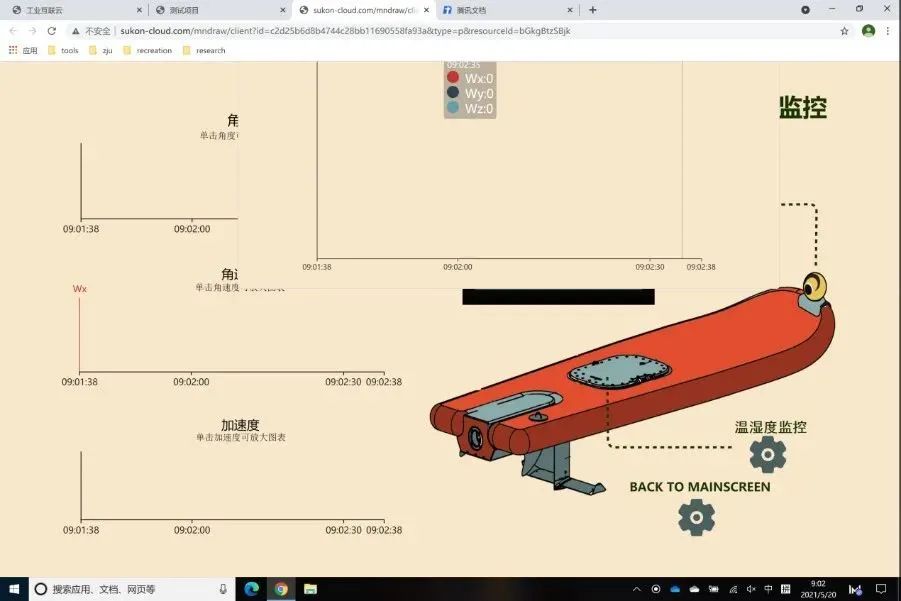901x601 pixels.
Task: Click the 加速度 chart title to enlarge
Action: [240, 425]
